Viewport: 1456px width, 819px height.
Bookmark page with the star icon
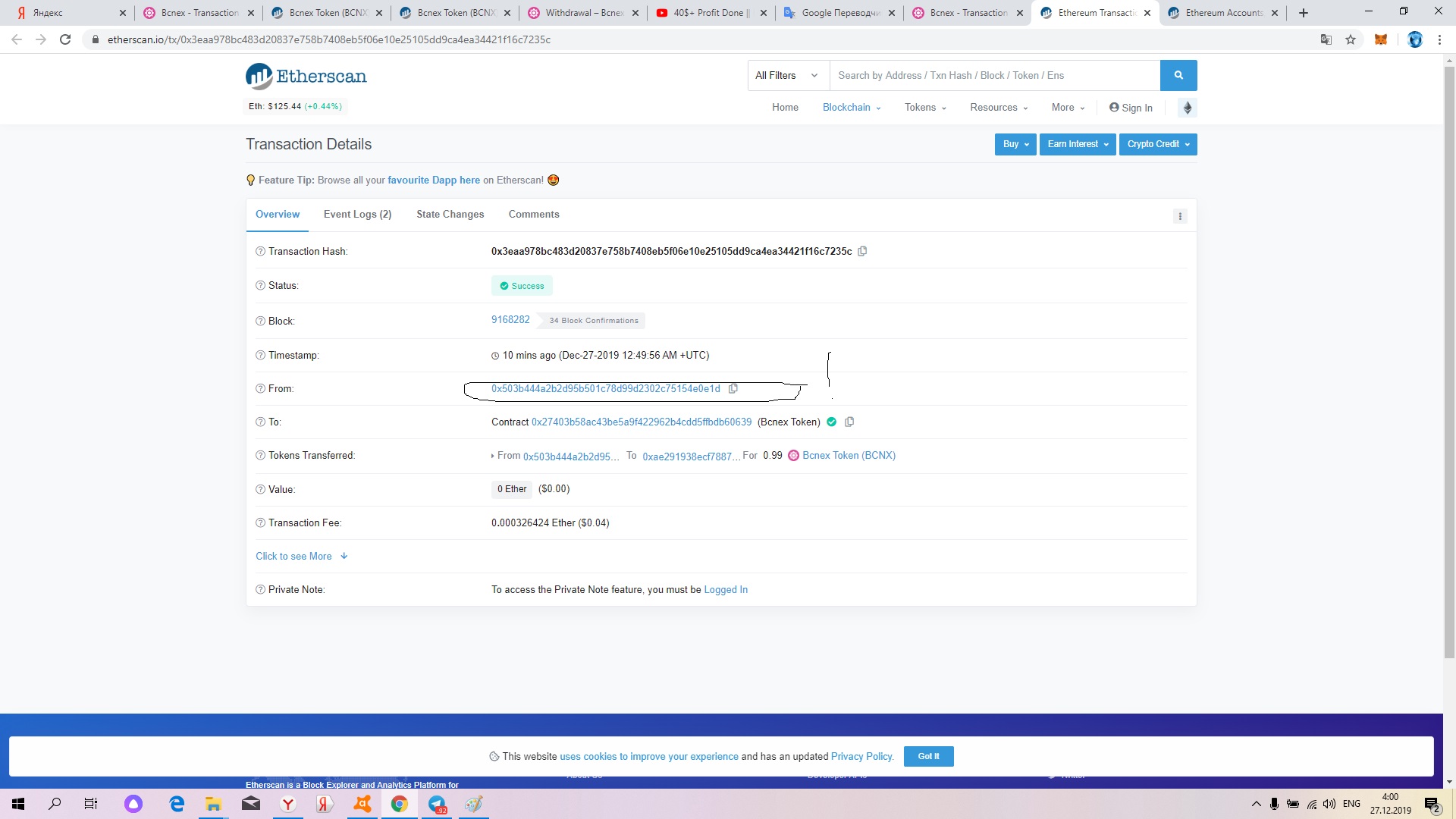tap(1351, 39)
